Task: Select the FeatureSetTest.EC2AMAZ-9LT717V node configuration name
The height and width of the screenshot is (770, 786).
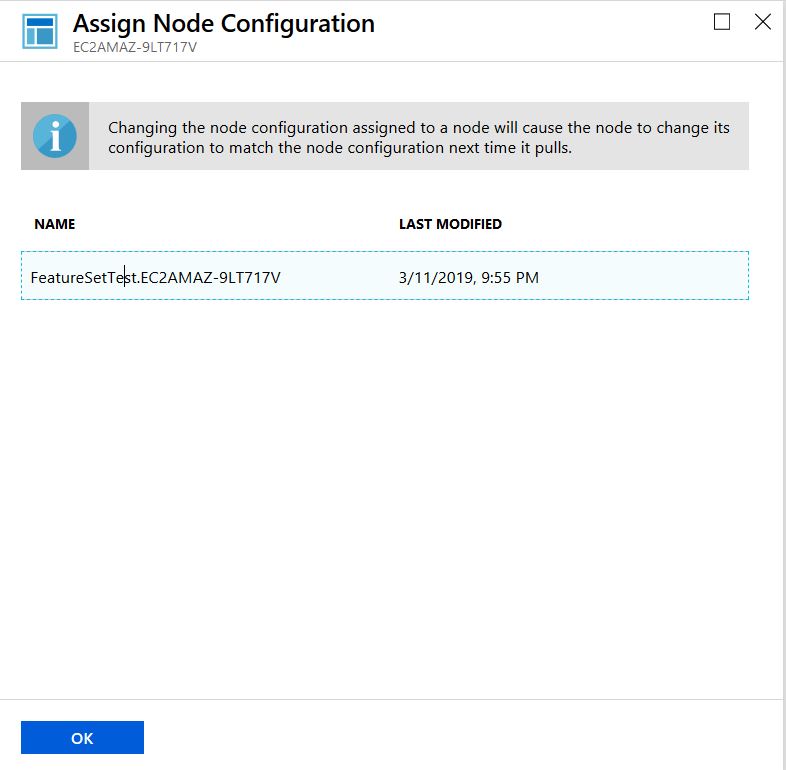Action: coord(155,277)
